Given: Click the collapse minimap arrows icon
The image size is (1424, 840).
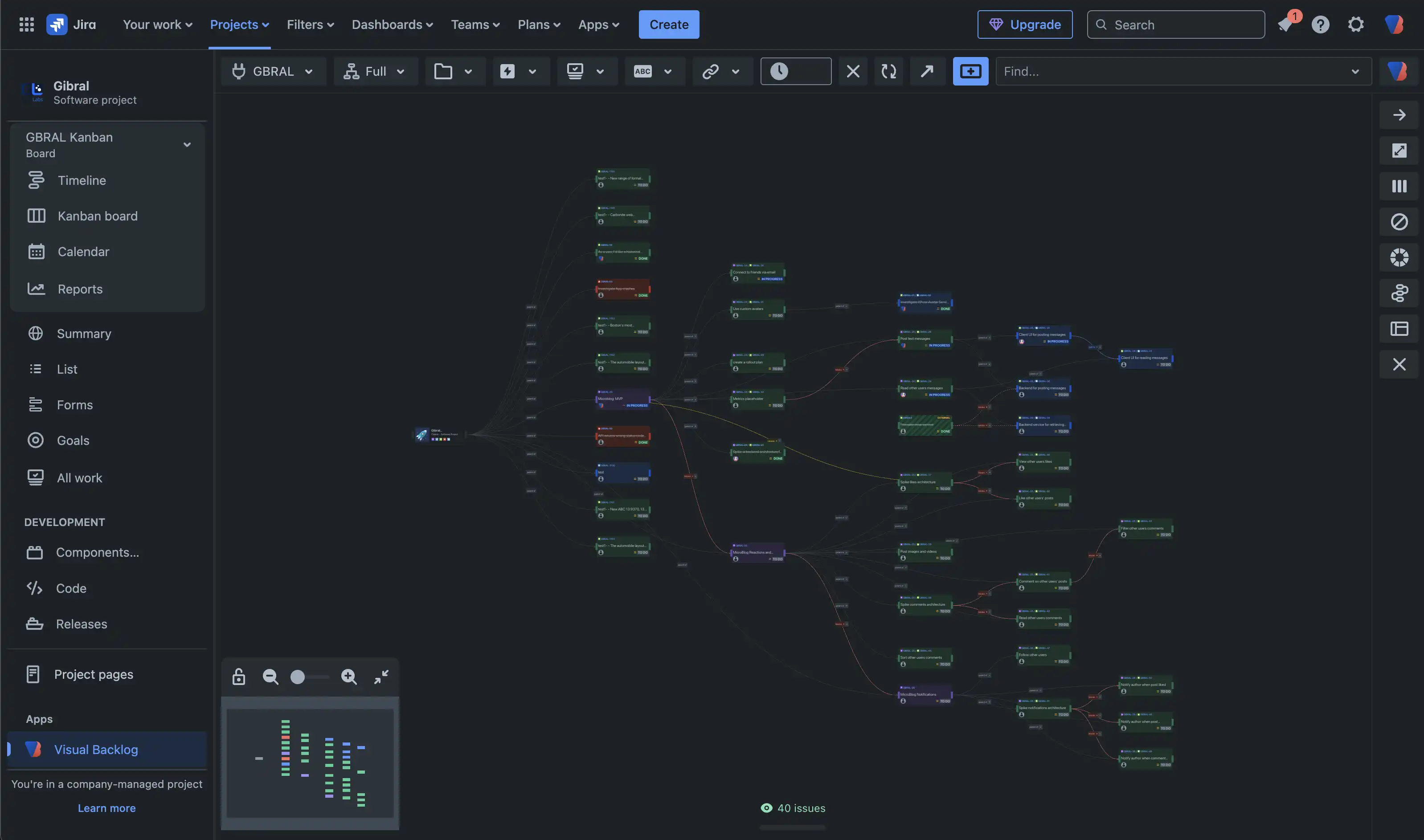Looking at the screenshot, I should point(381,677).
